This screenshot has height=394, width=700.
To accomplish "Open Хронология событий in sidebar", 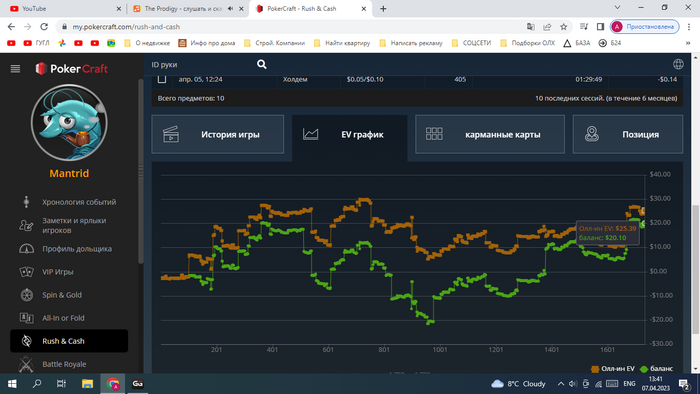I will [x=69, y=202].
